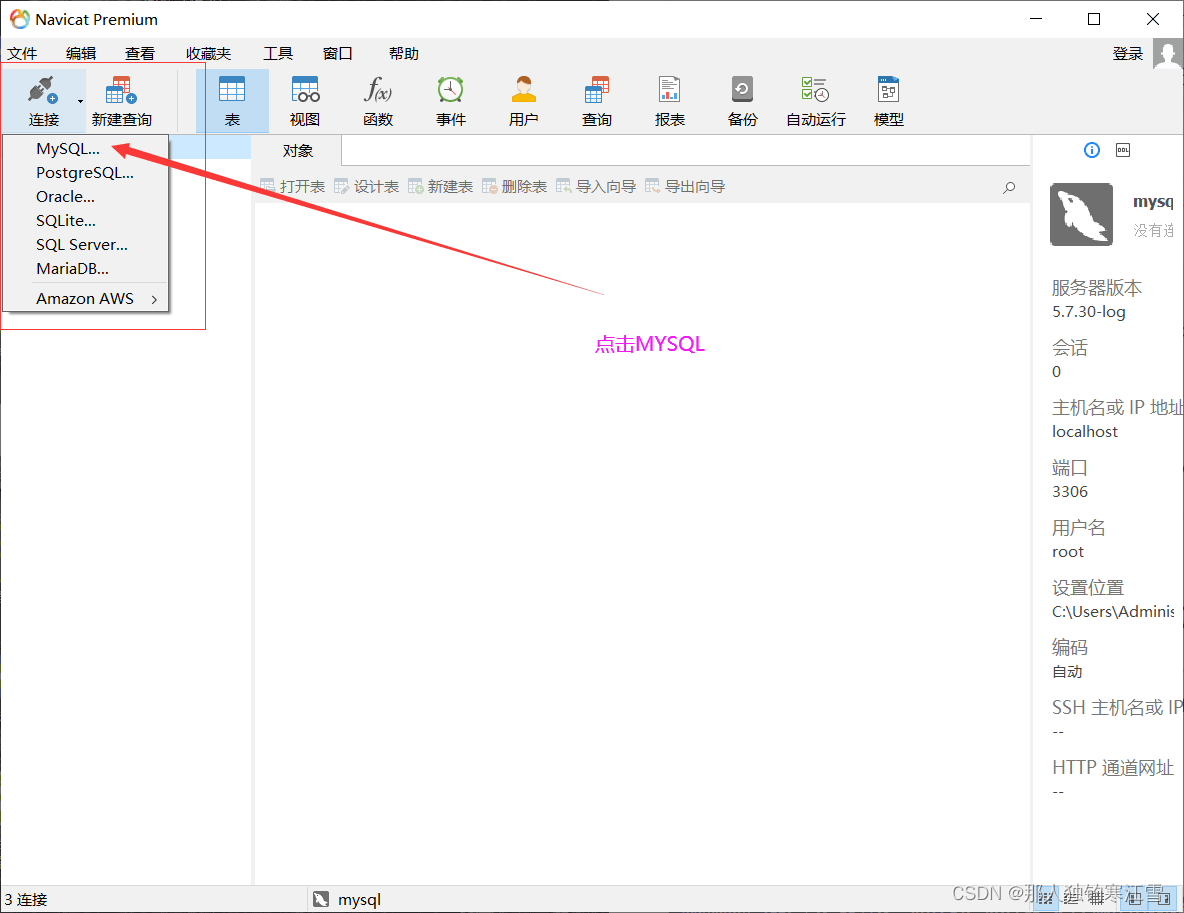Choose SQLite... from connection menu

(85, 221)
